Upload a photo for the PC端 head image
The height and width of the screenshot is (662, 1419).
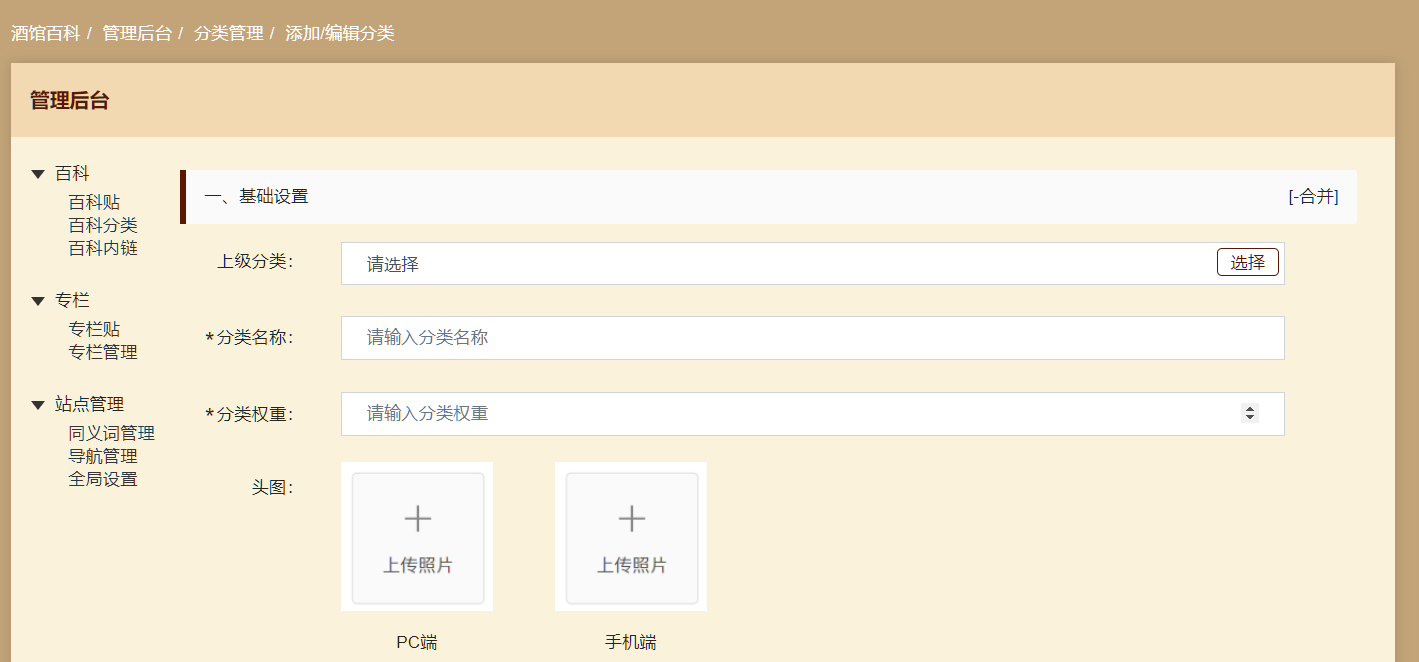[x=417, y=536]
